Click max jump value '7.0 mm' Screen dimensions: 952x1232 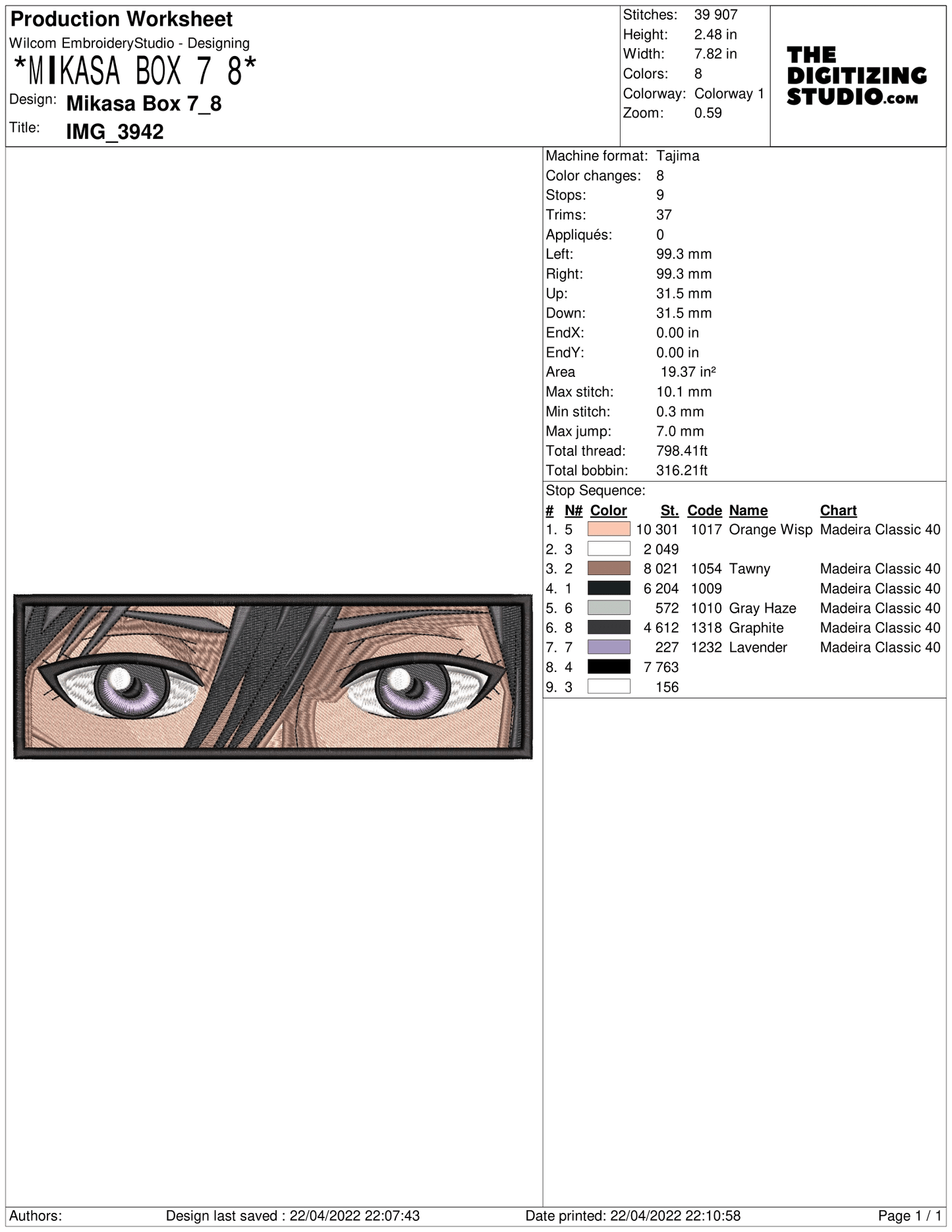click(680, 432)
